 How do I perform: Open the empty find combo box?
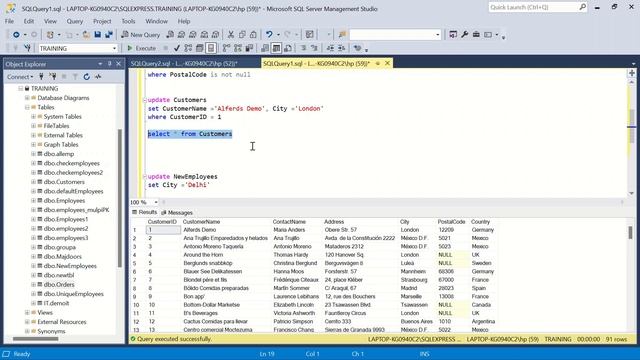[x=395, y=35]
